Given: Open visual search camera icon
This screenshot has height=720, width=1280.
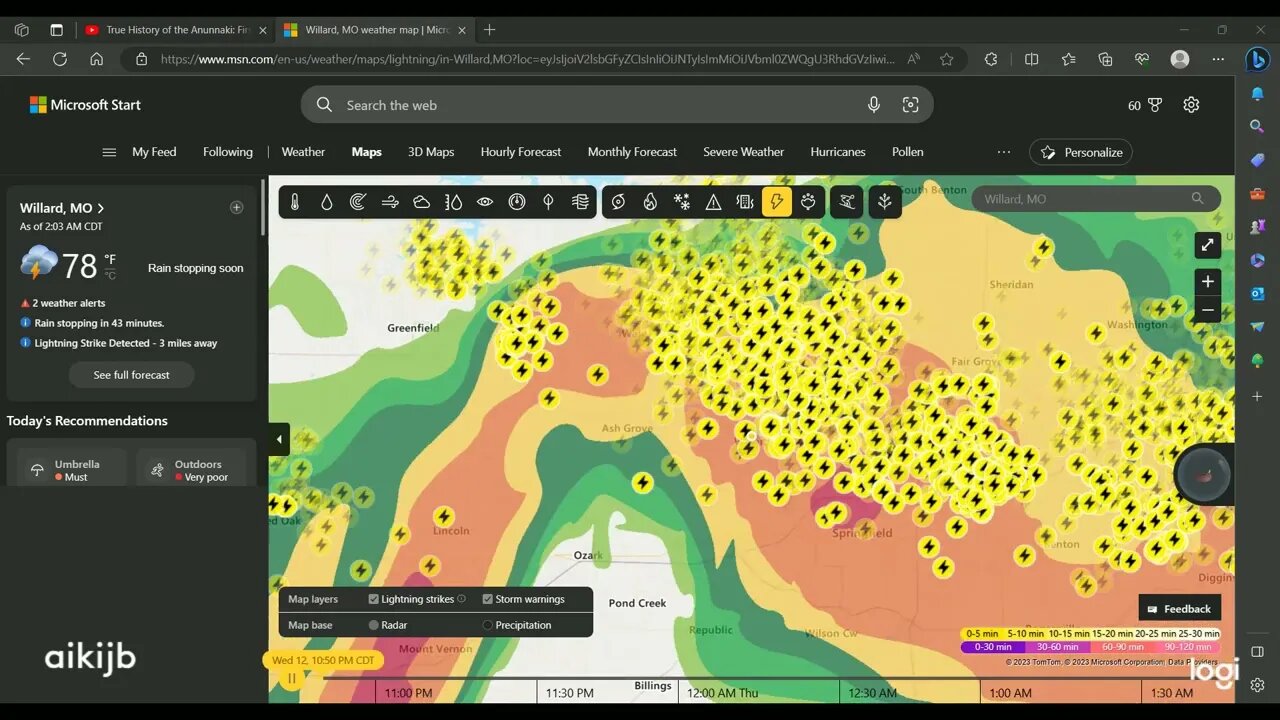Looking at the screenshot, I should (910, 105).
